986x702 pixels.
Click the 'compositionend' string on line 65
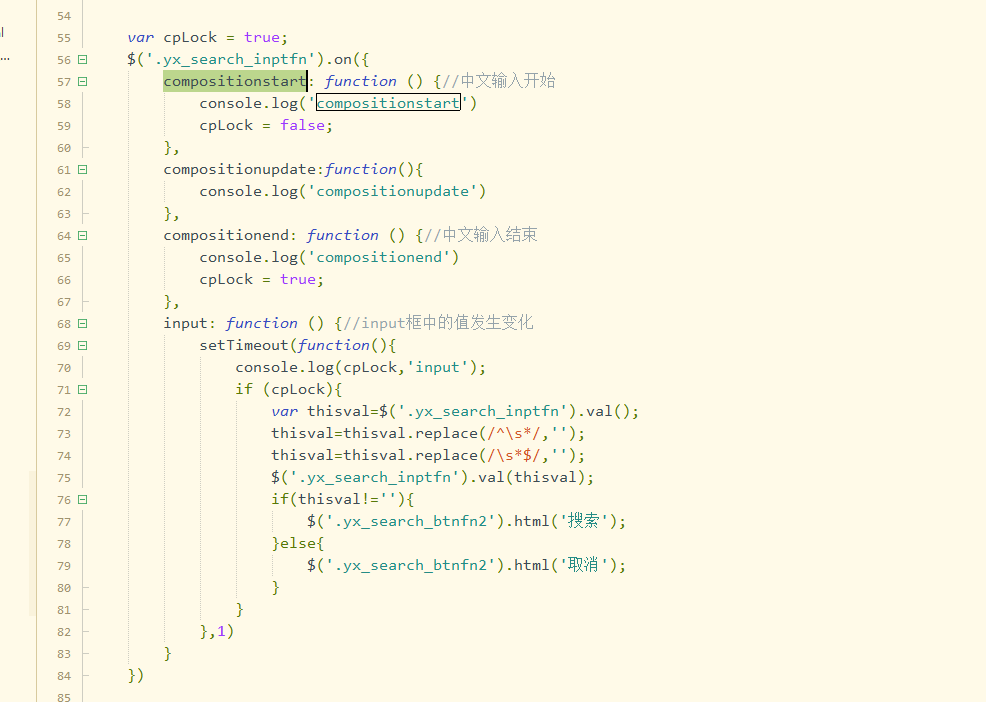[379, 258]
